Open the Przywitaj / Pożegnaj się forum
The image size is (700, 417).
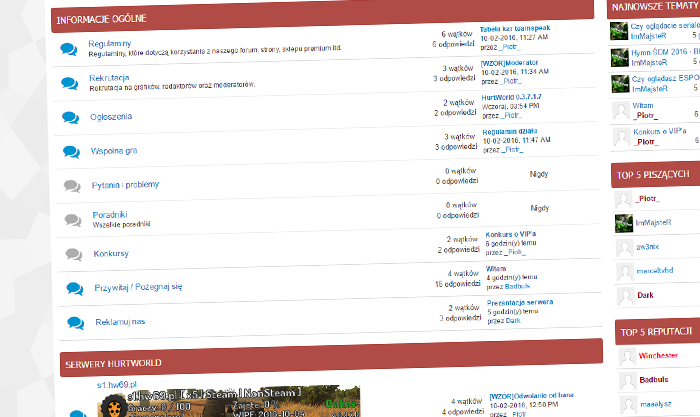tap(138, 287)
